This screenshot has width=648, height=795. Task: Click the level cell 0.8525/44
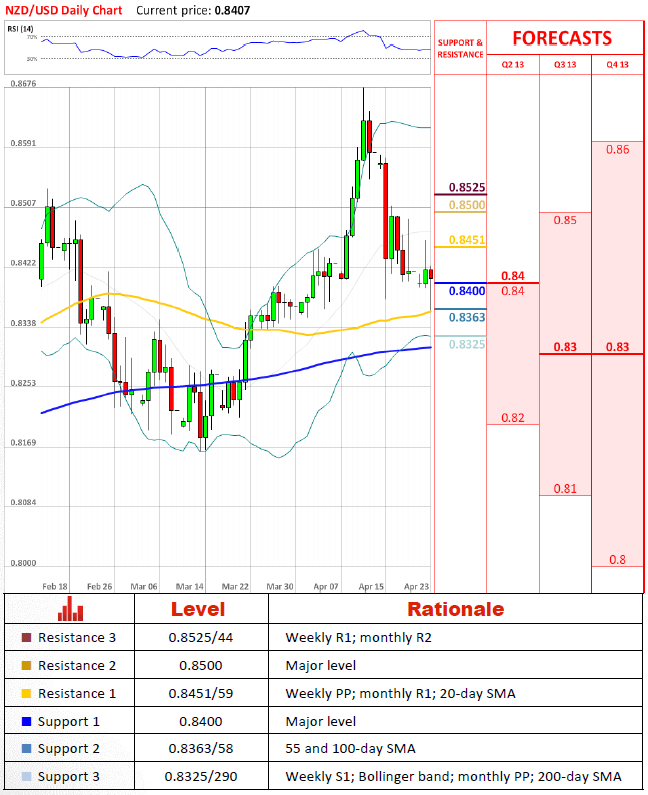201,637
